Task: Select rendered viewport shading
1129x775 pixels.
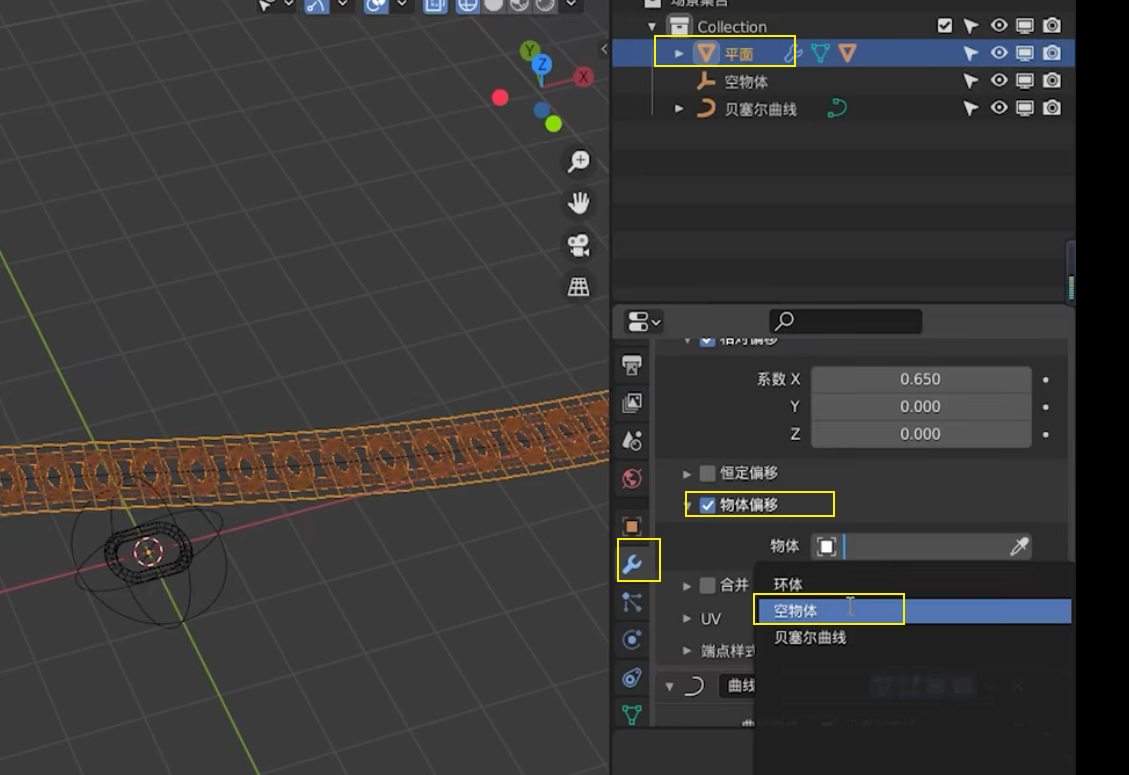Action: tap(545, 5)
